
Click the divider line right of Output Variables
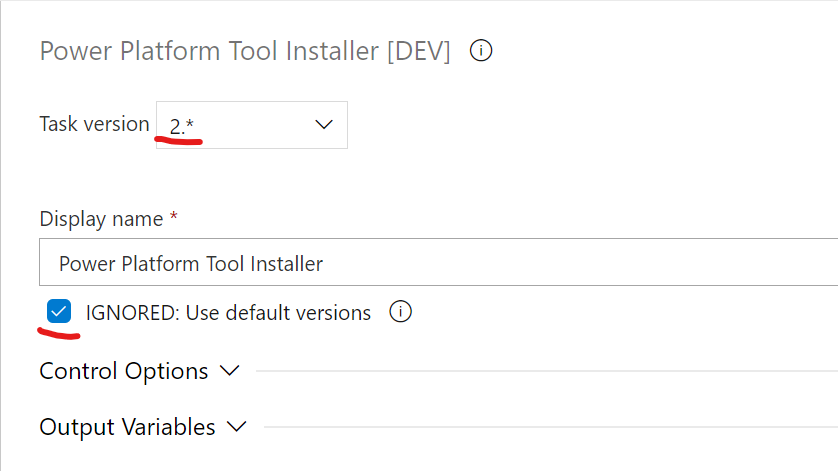550,427
